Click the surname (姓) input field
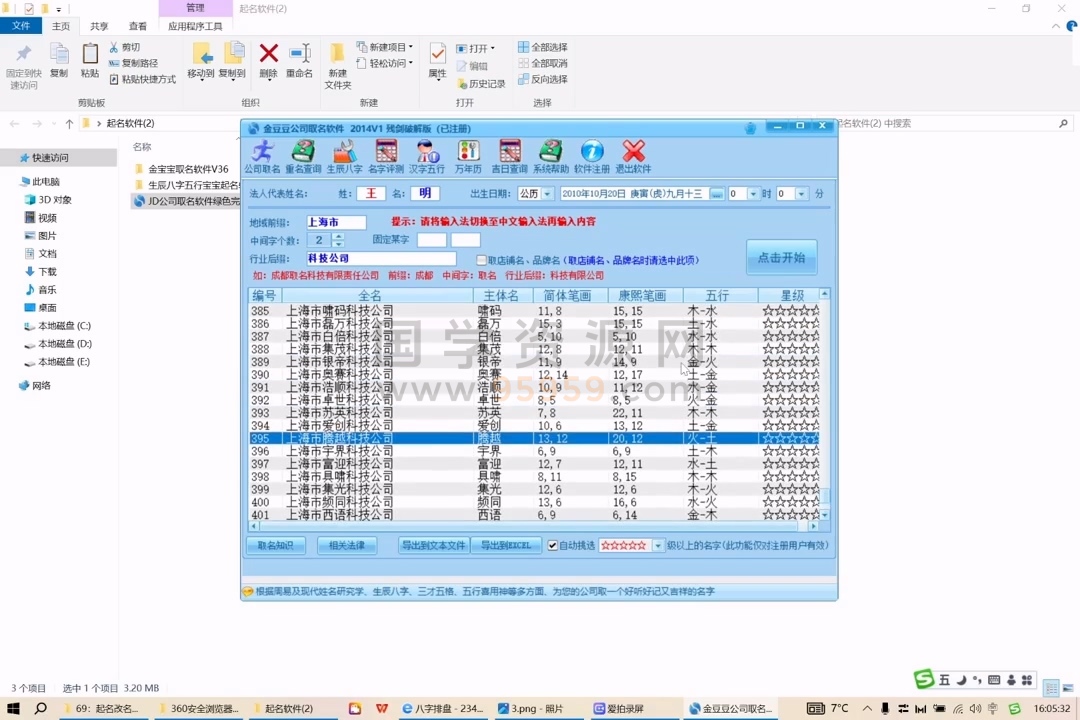 click(x=371, y=194)
